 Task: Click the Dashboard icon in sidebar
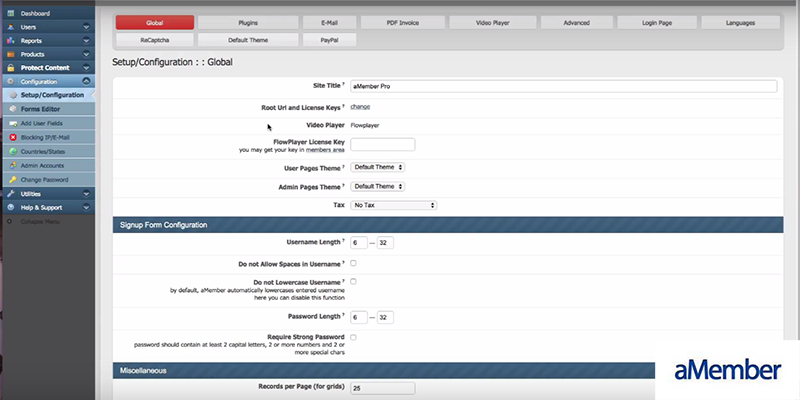point(11,12)
